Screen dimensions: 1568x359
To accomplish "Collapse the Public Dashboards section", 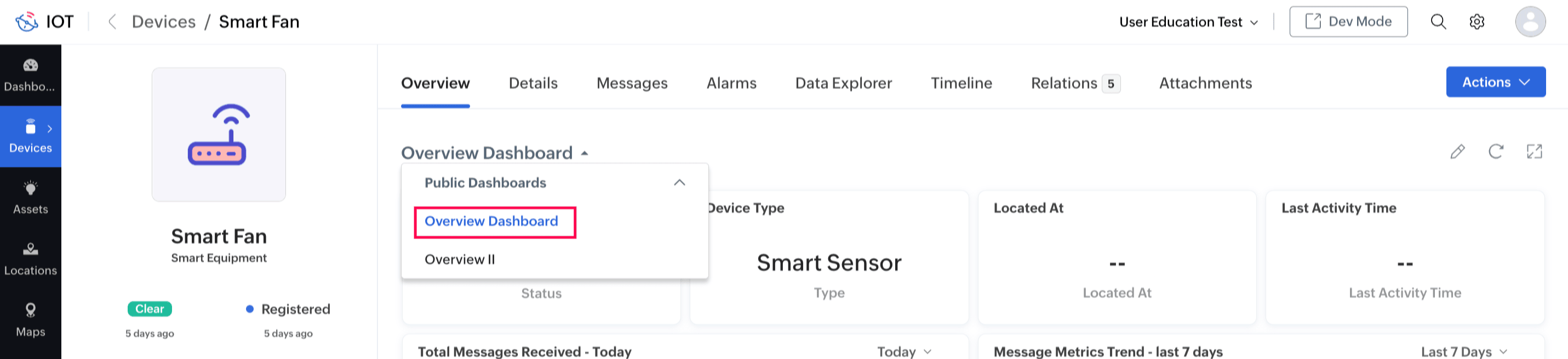I will pyautogui.click(x=679, y=183).
